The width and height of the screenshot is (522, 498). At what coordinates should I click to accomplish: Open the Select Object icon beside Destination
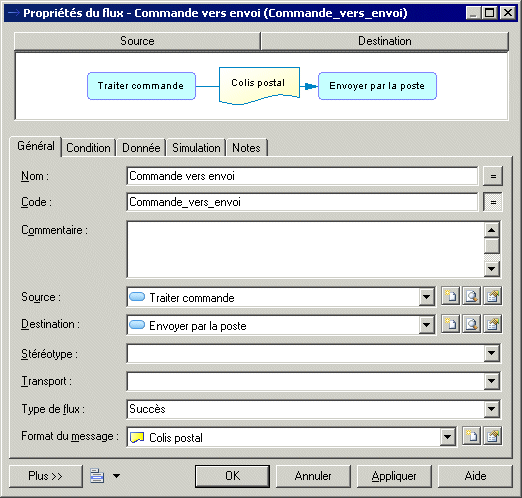point(472,324)
